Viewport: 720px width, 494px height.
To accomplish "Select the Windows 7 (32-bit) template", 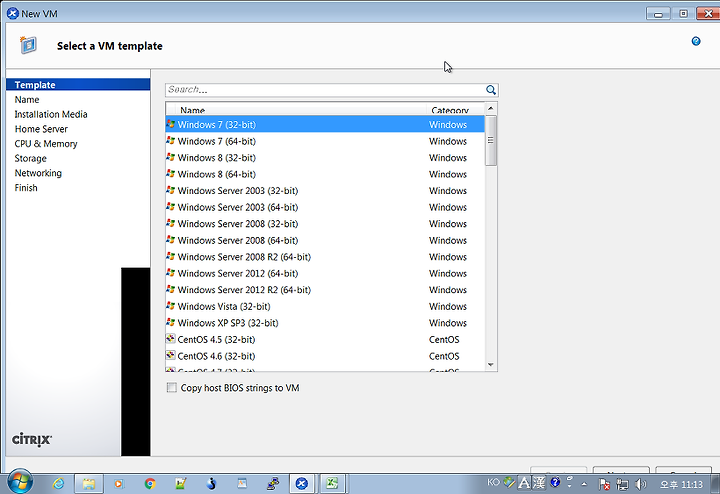I will [325, 124].
